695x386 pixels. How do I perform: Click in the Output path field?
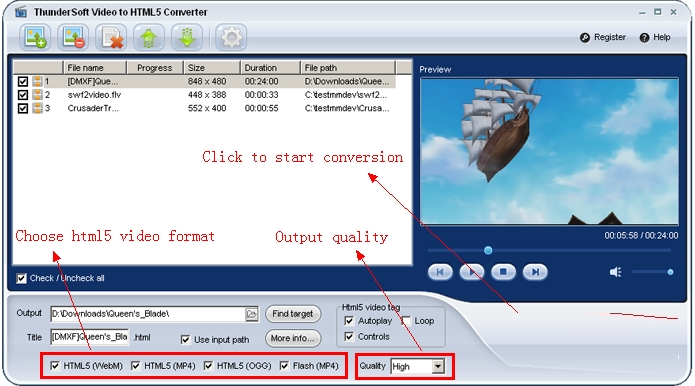148,314
